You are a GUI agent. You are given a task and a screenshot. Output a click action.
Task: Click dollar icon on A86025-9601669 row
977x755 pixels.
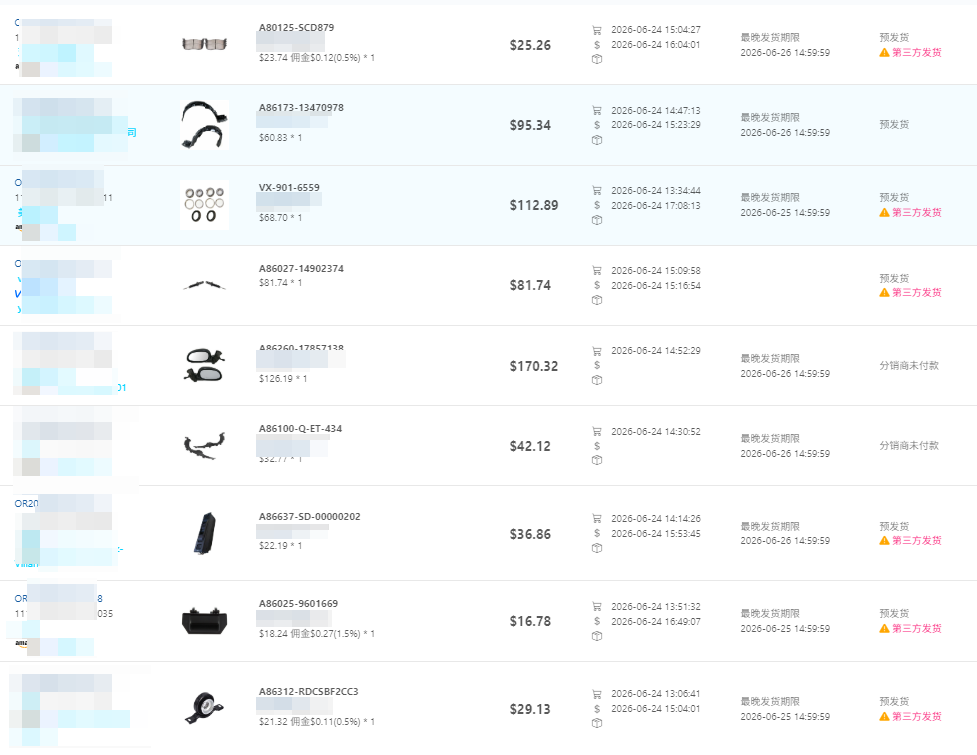coord(597,621)
